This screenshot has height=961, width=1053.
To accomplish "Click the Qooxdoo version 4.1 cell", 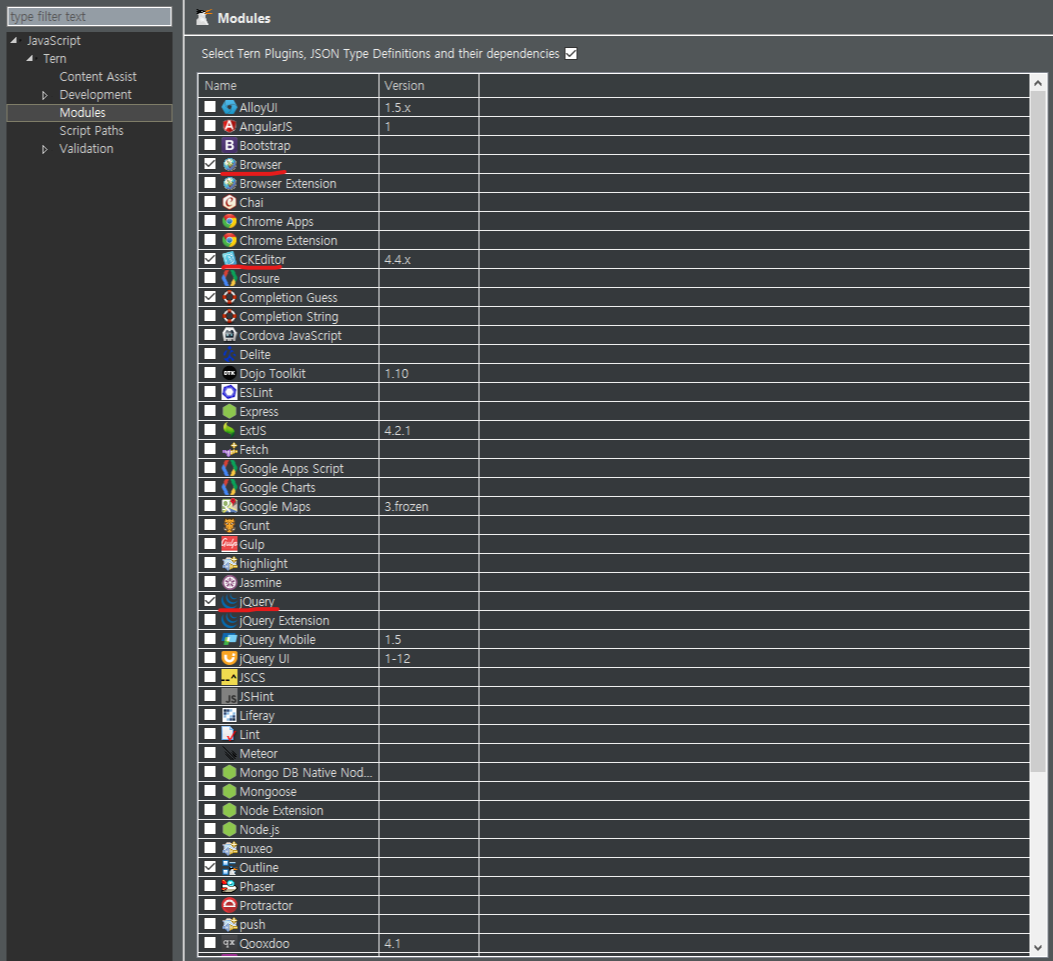I will 428,943.
